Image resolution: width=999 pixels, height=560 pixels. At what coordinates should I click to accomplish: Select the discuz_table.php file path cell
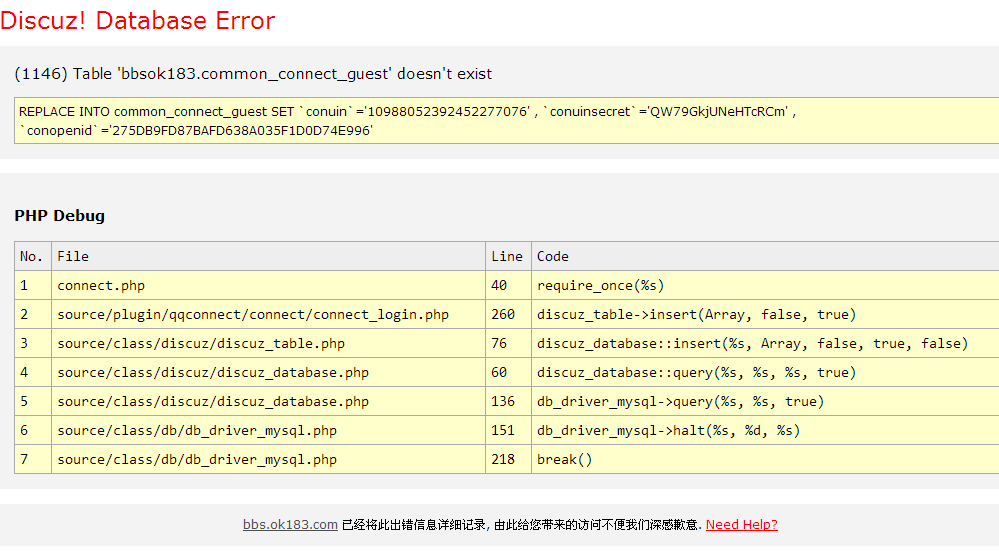[x=268, y=343]
